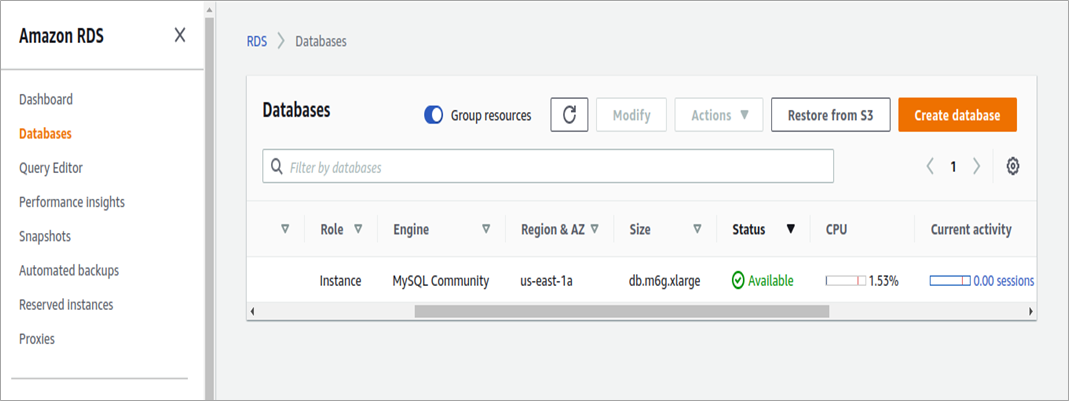Open Proxies in the sidebar
This screenshot has height=401, width=1069.
[37, 338]
